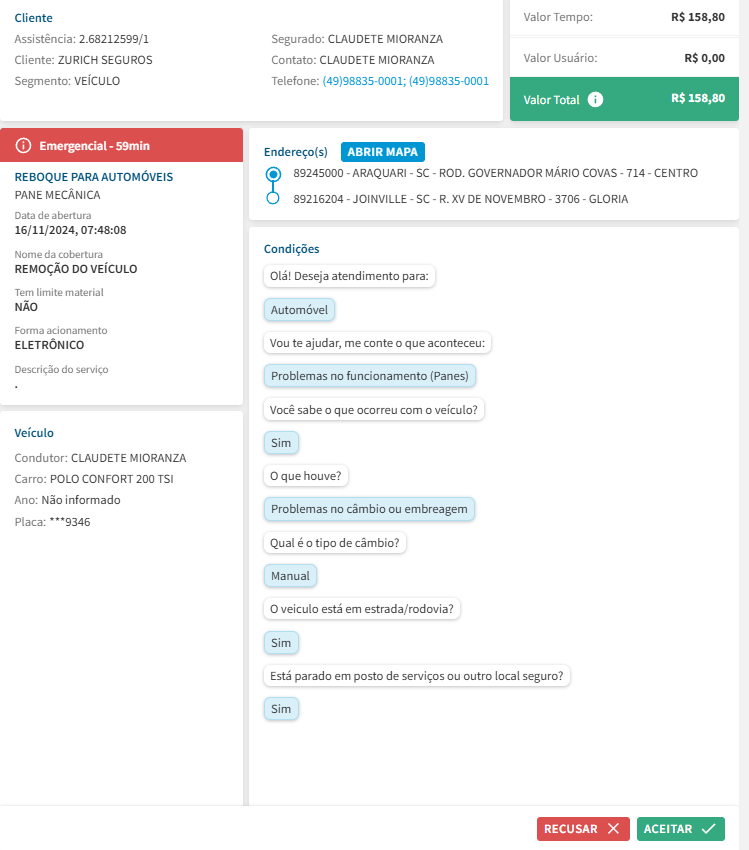Click the info icon beside Valor Total
Viewport: 749px width, 850px height.
point(596,99)
